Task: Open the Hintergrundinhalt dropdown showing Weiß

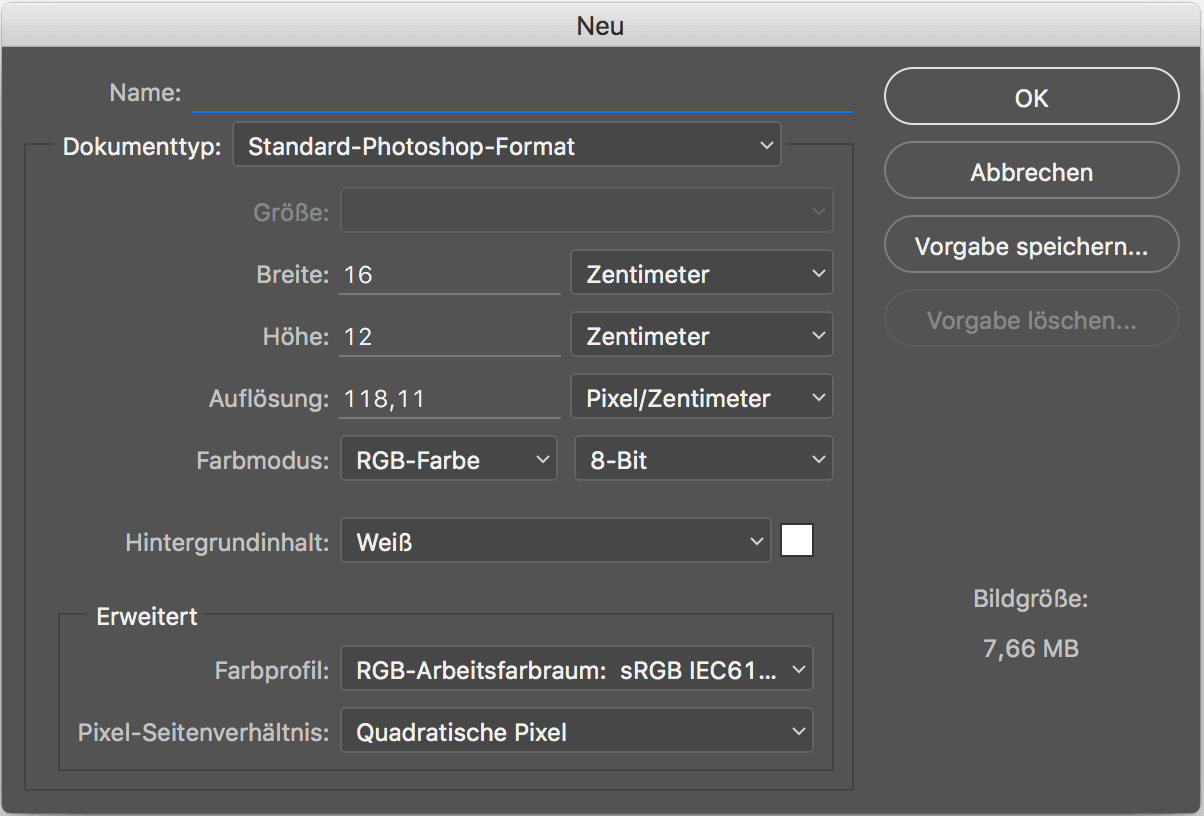Action: [x=555, y=540]
